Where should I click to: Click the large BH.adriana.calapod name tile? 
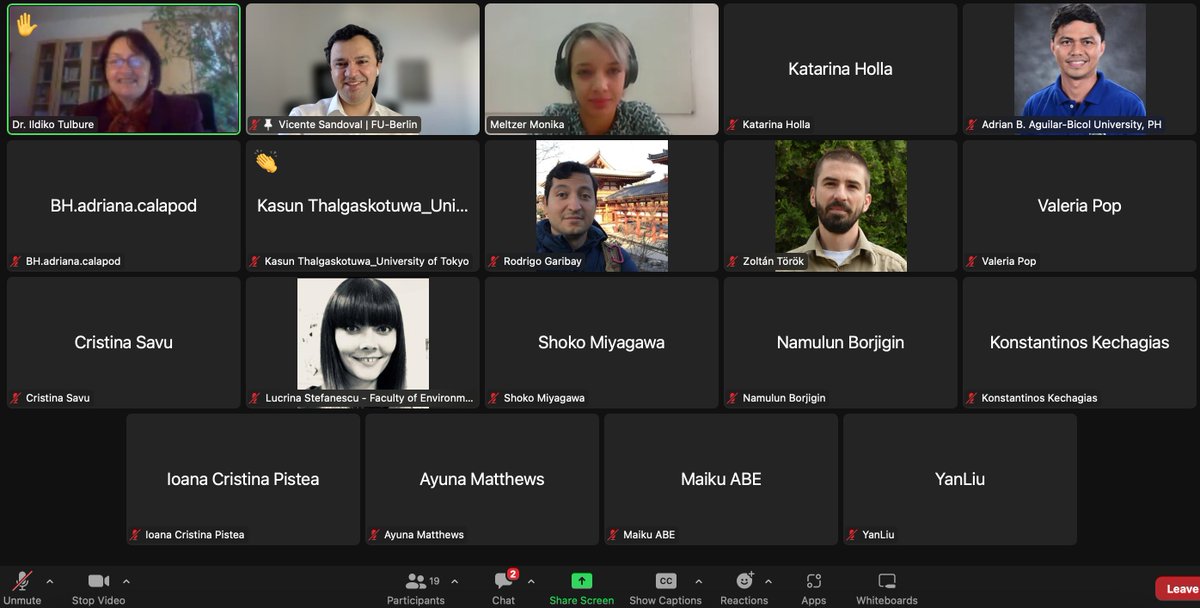[124, 206]
